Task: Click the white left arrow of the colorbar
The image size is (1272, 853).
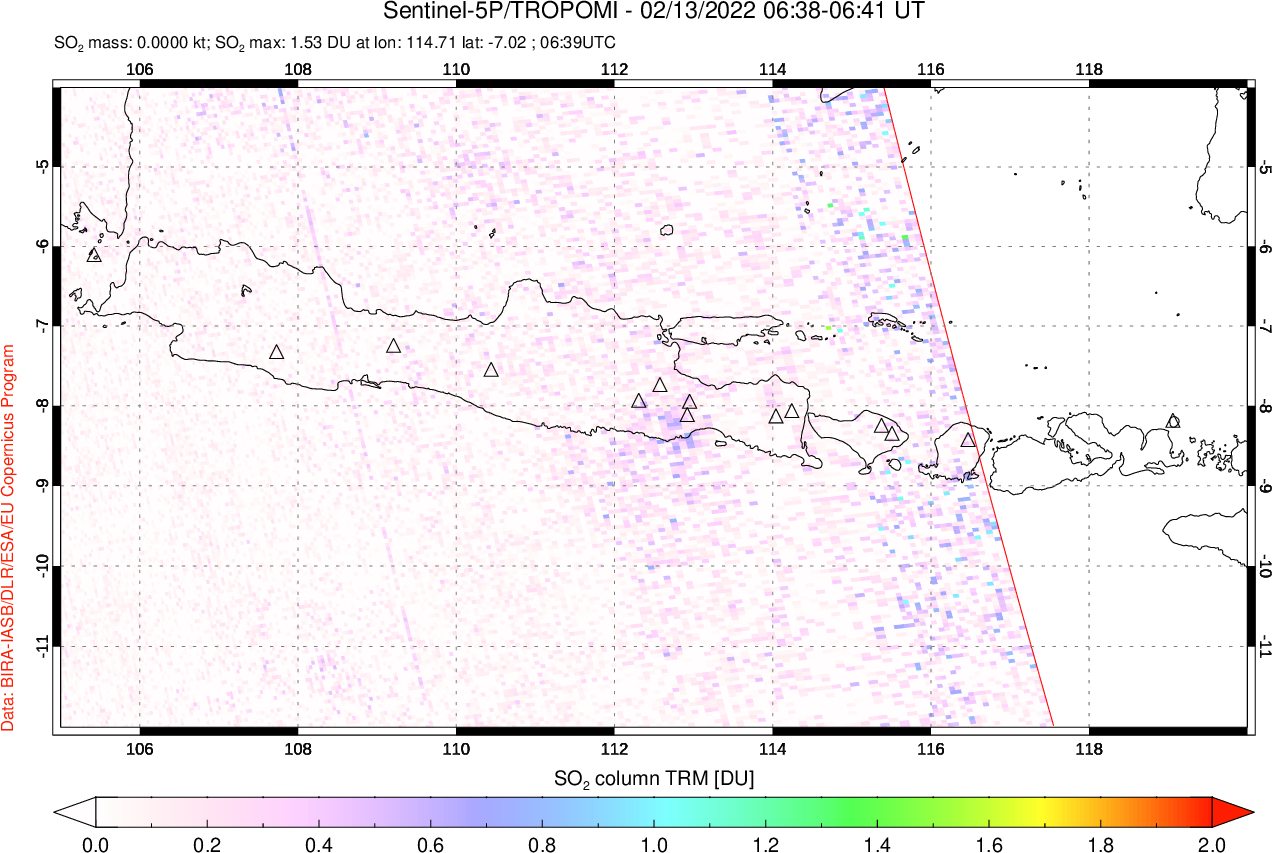Action: tap(75, 812)
